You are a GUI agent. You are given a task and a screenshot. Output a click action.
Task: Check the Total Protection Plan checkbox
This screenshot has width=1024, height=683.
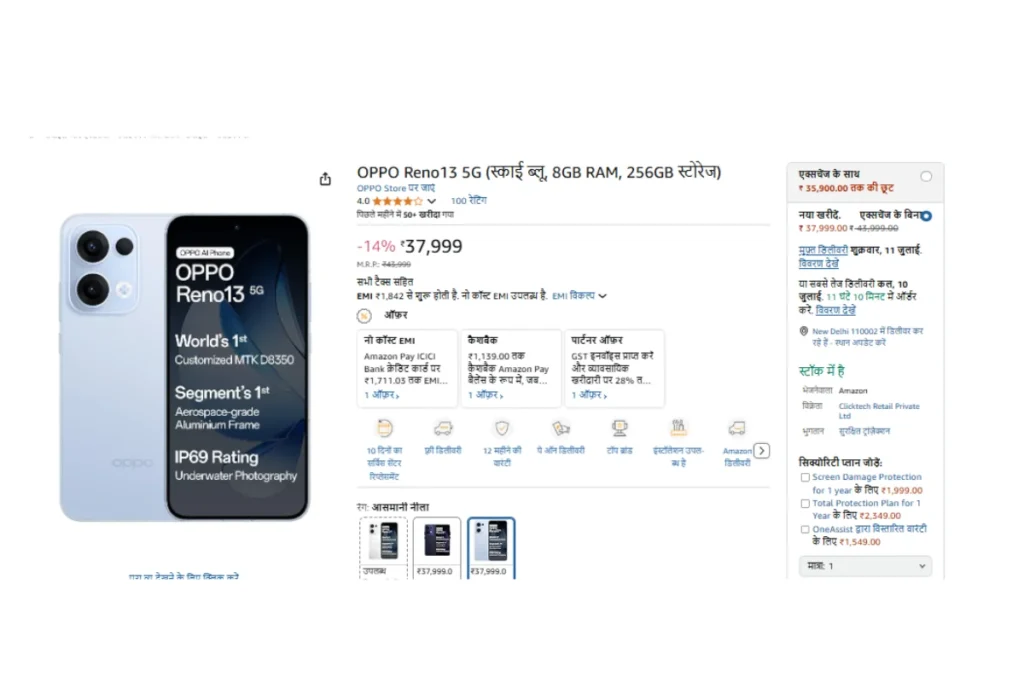tap(805, 504)
